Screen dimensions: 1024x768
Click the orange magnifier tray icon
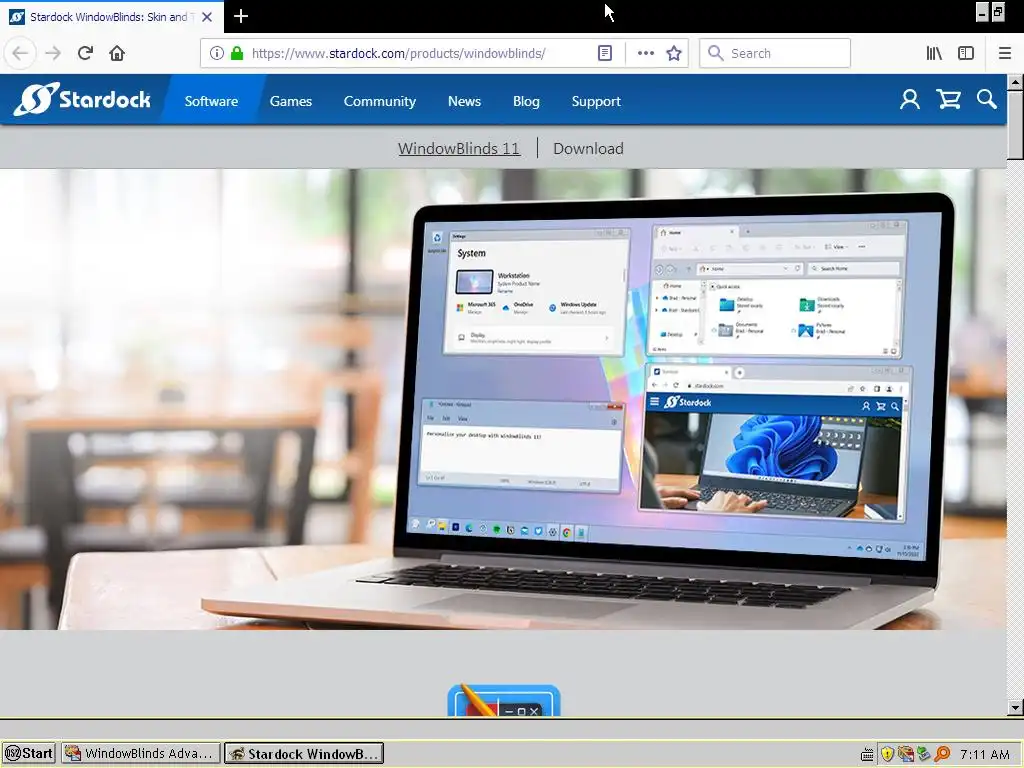[942, 754]
